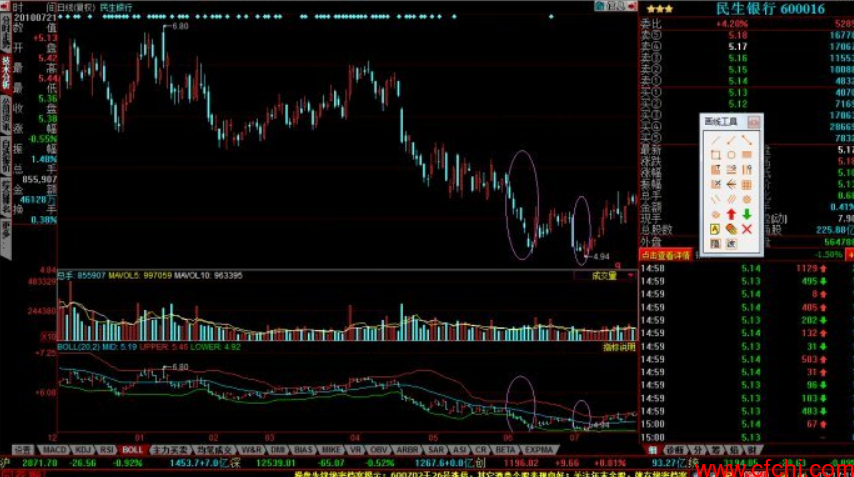Place a green down-arrow marker
Image resolution: width=854 pixels, height=477 pixels.
[x=747, y=215]
